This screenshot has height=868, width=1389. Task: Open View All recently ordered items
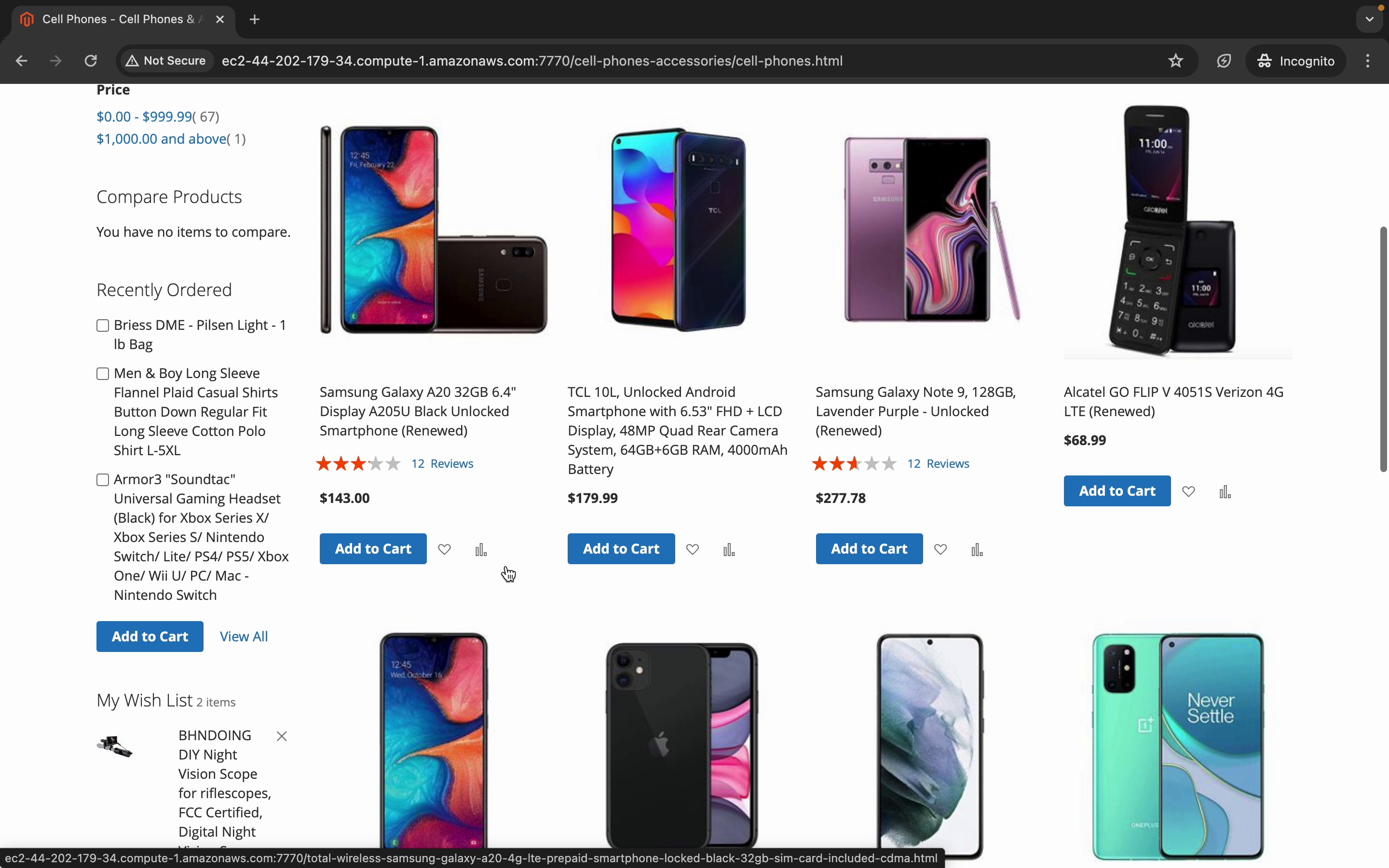[x=244, y=636]
